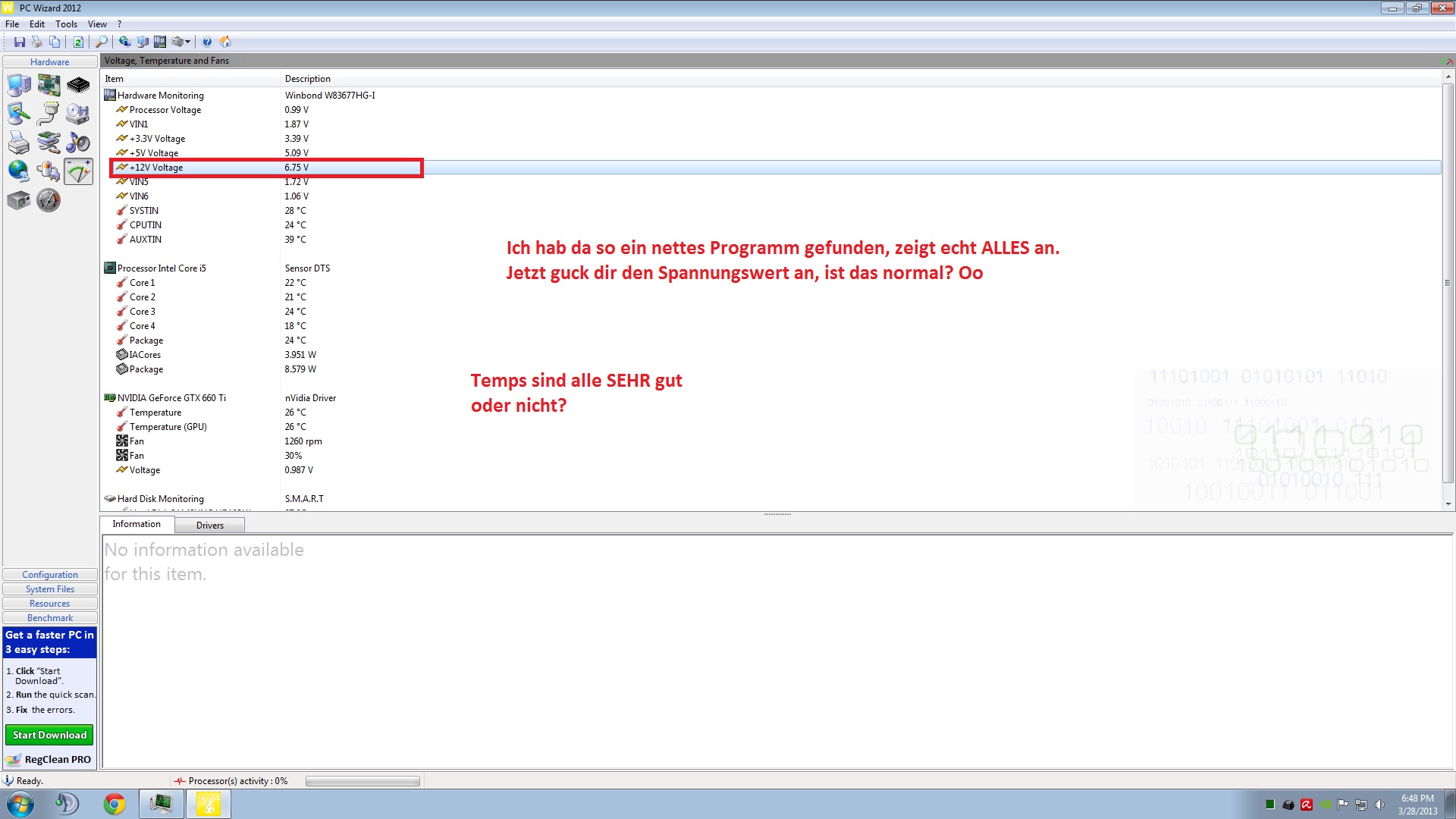Open the Printer category icon
Screen dimensions: 1456x819
tap(19, 143)
